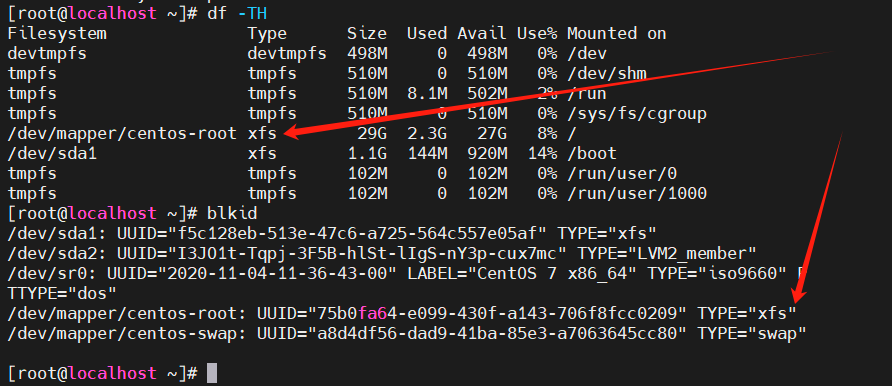This screenshot has height=386, width=892.
Task: Select the '1.1G' size value
Action: (367, 153)
